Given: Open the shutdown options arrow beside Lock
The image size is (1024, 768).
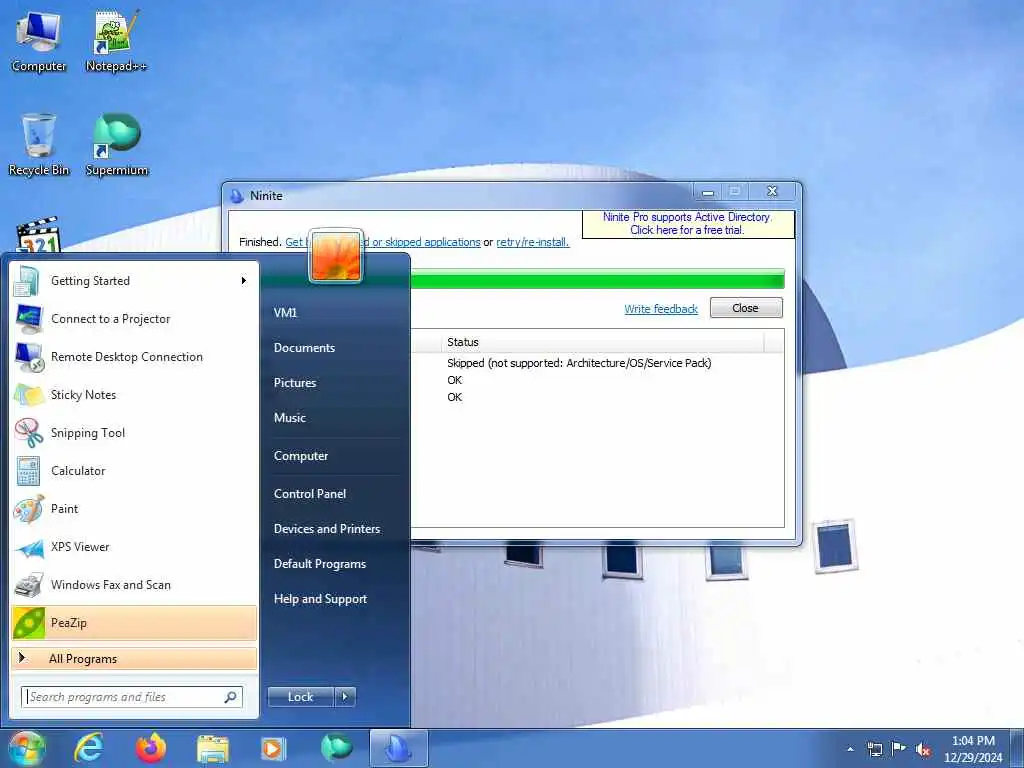Looking at the screenshot, I should [x=345, y=697].
